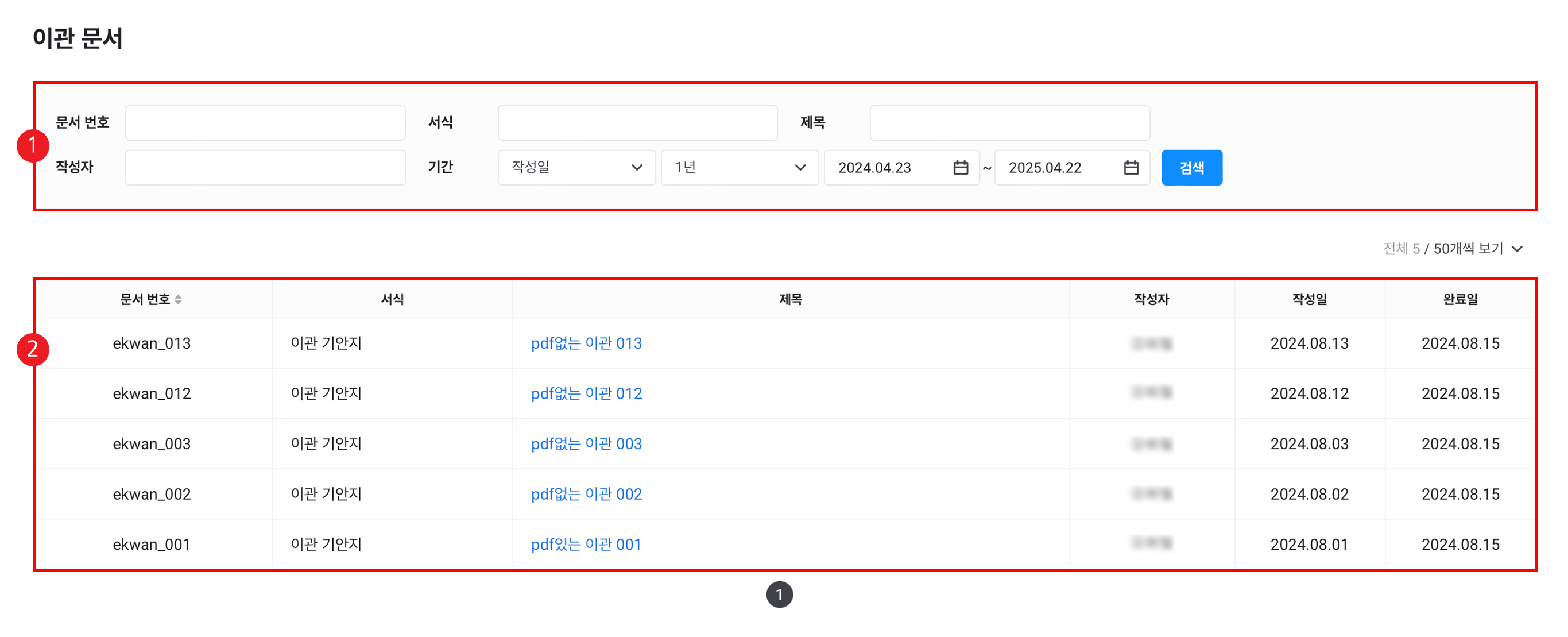Sort by 문서 번호 column arrows
1568x637 pixels.
[x=179, y=299]
